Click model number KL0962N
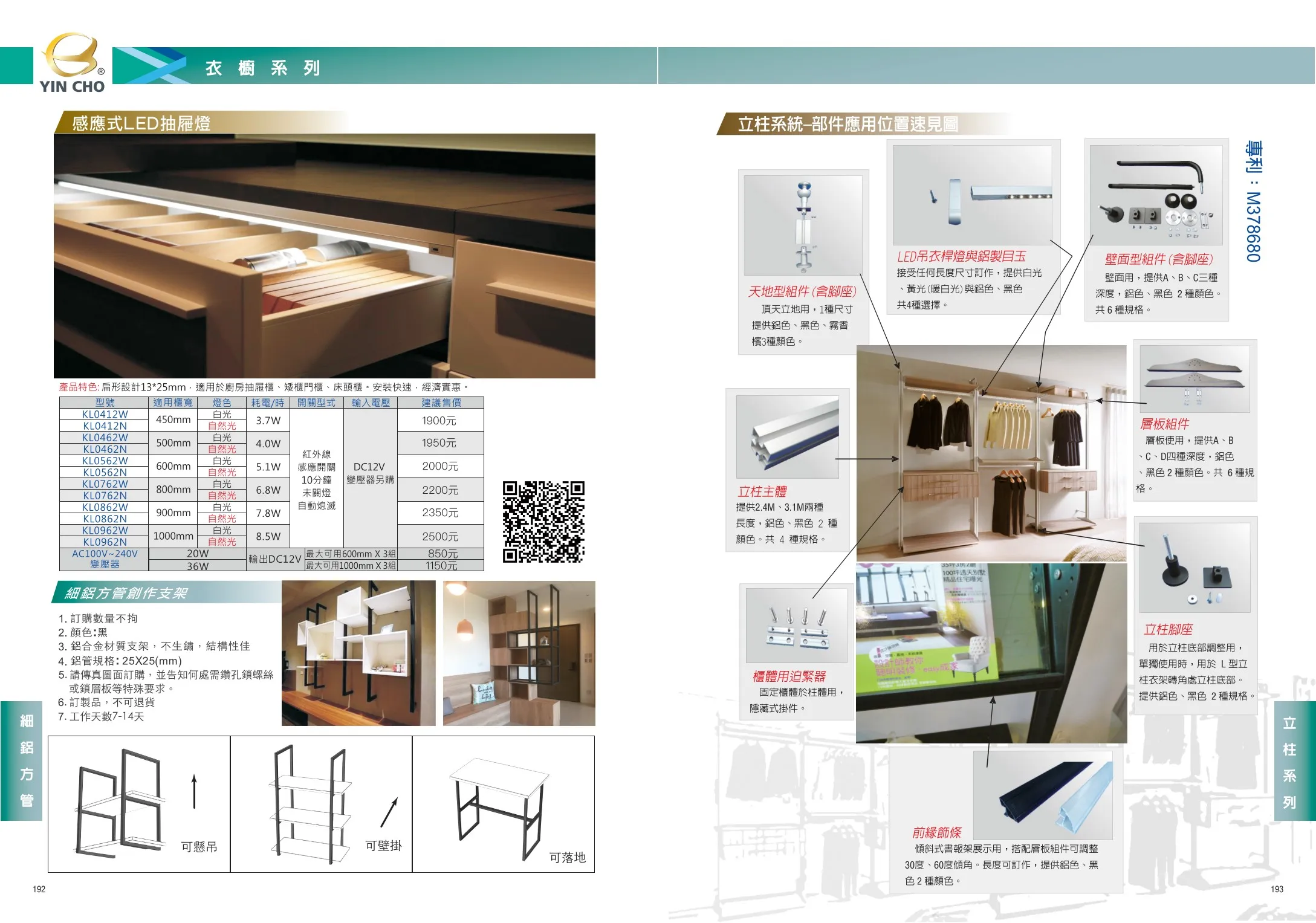 coord(105,542)
